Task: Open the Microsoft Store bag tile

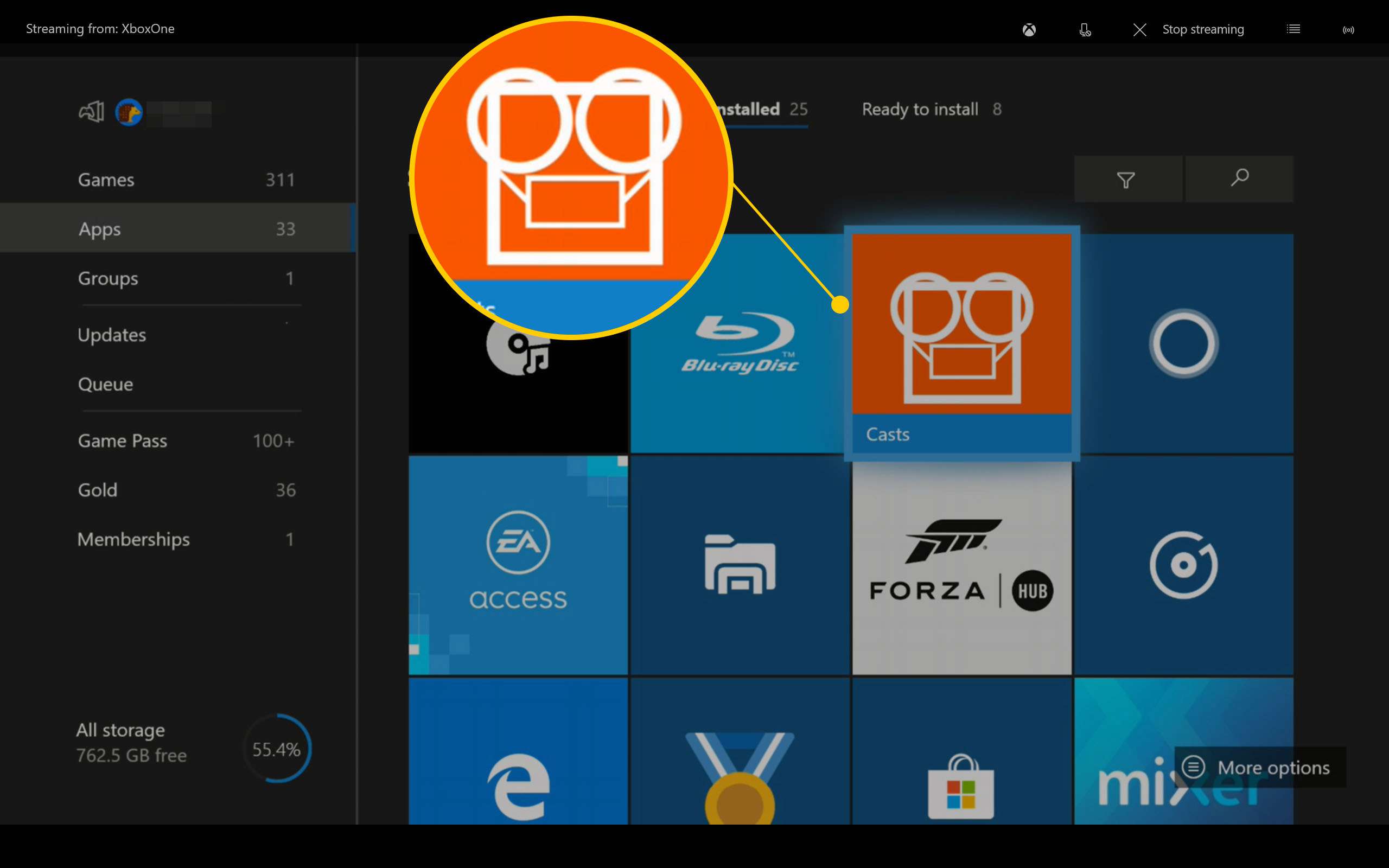Action: click(x=962, y=751)
